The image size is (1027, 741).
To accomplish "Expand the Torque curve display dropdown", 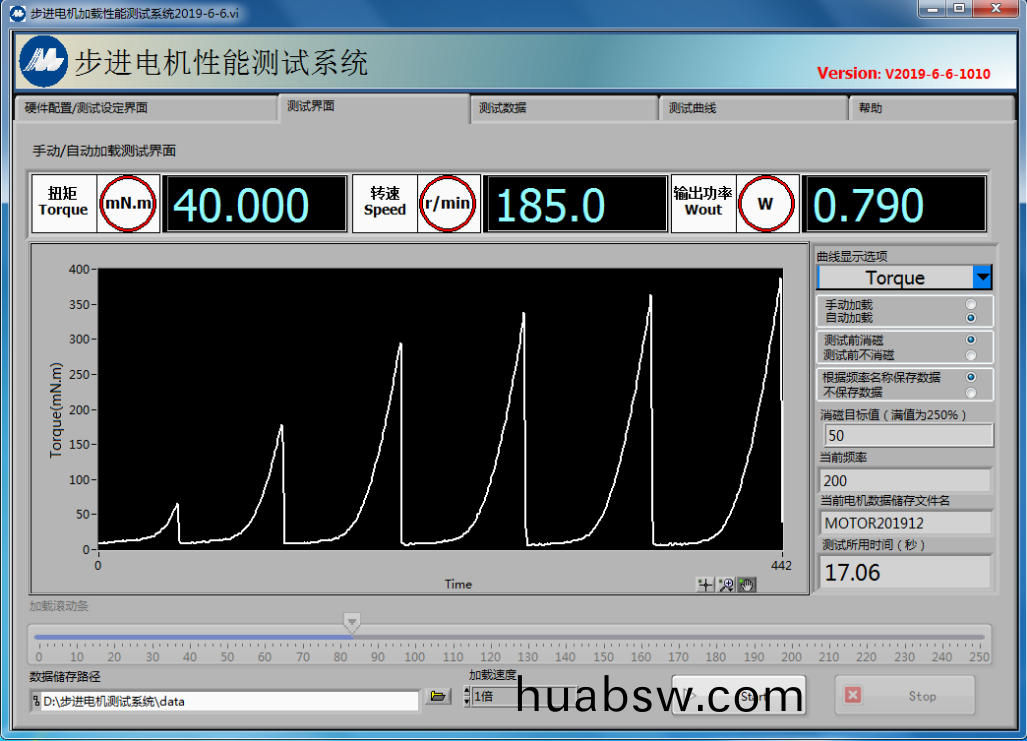I will tap(982, 278).
